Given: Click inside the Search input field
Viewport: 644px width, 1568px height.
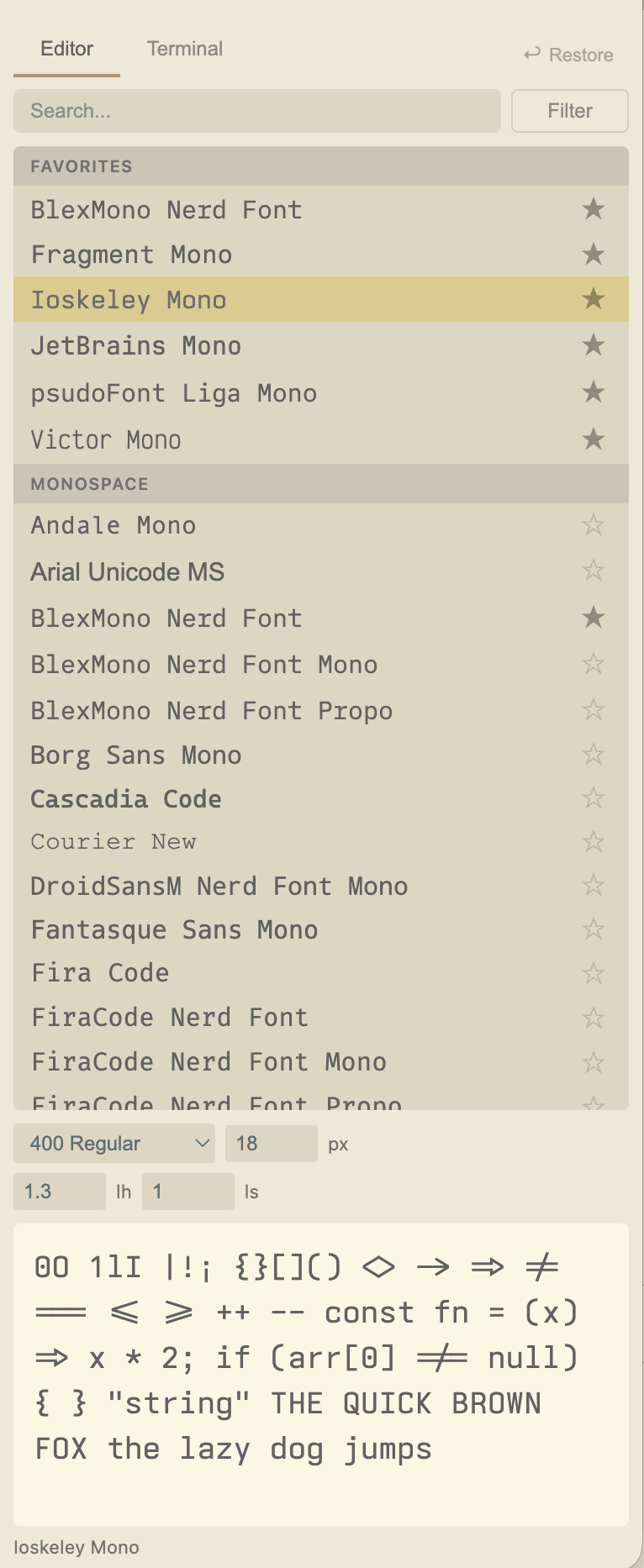Looking at the screenshot, I should (x=256, y=110).
